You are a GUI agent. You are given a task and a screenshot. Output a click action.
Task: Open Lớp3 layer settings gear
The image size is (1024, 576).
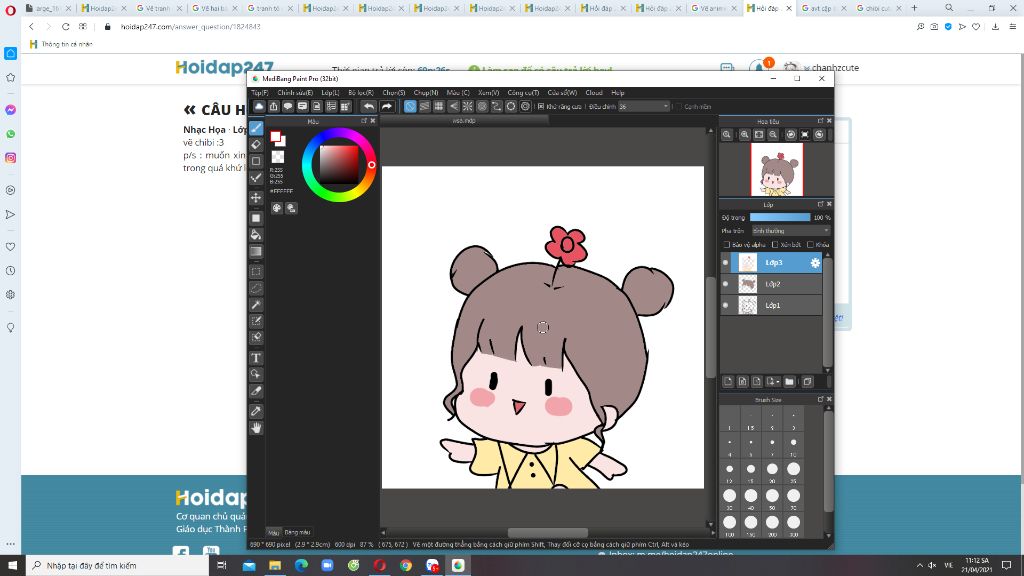pyautogui.click(x=815, y=263)
